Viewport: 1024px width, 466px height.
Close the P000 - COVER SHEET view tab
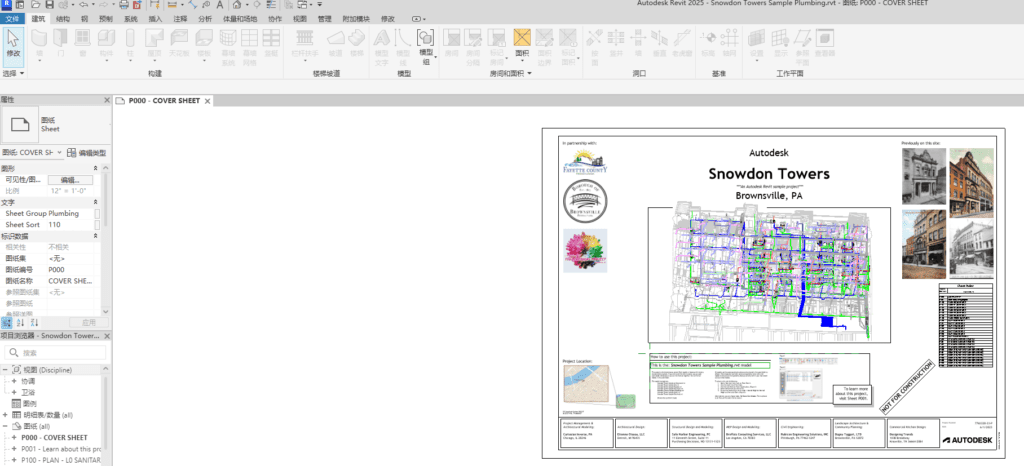click(x=208, y=101)
